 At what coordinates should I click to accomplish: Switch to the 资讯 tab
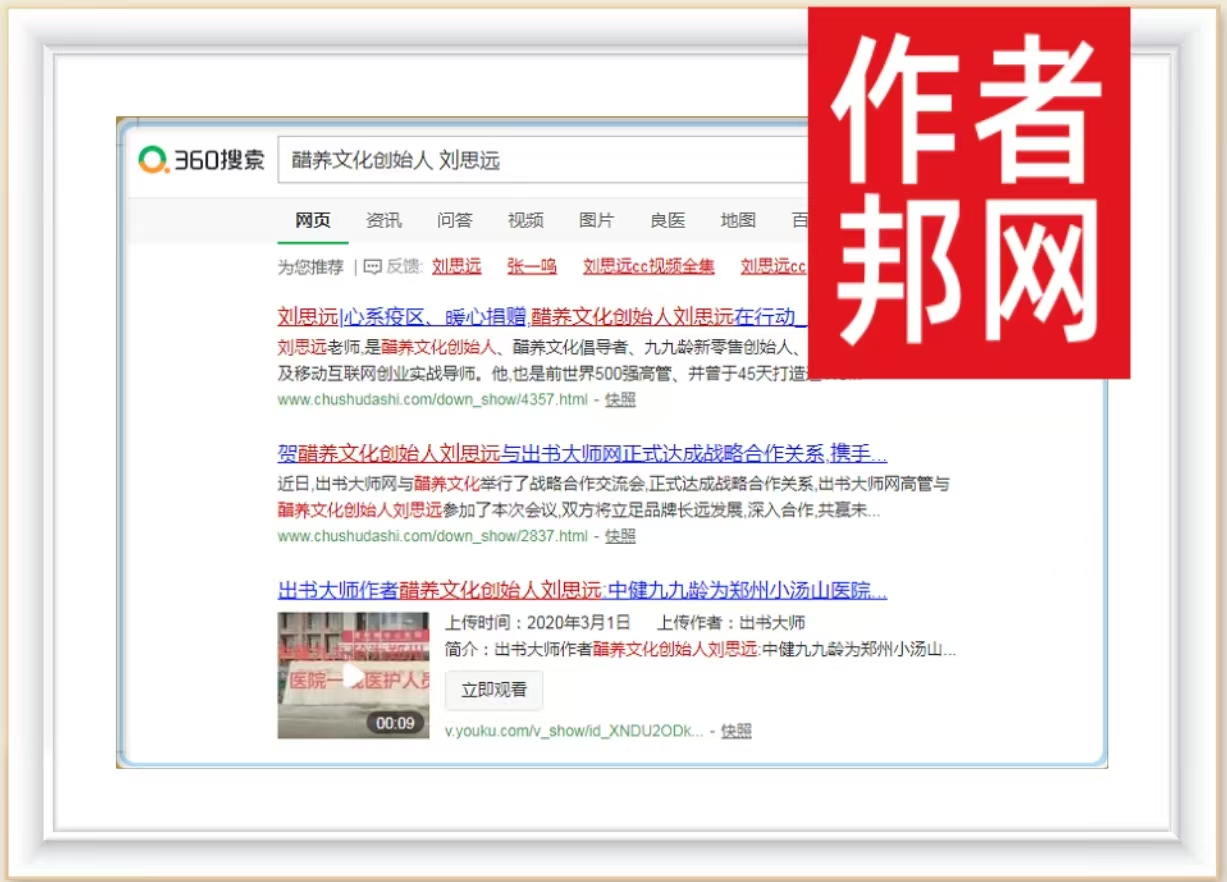click(384, 221)
